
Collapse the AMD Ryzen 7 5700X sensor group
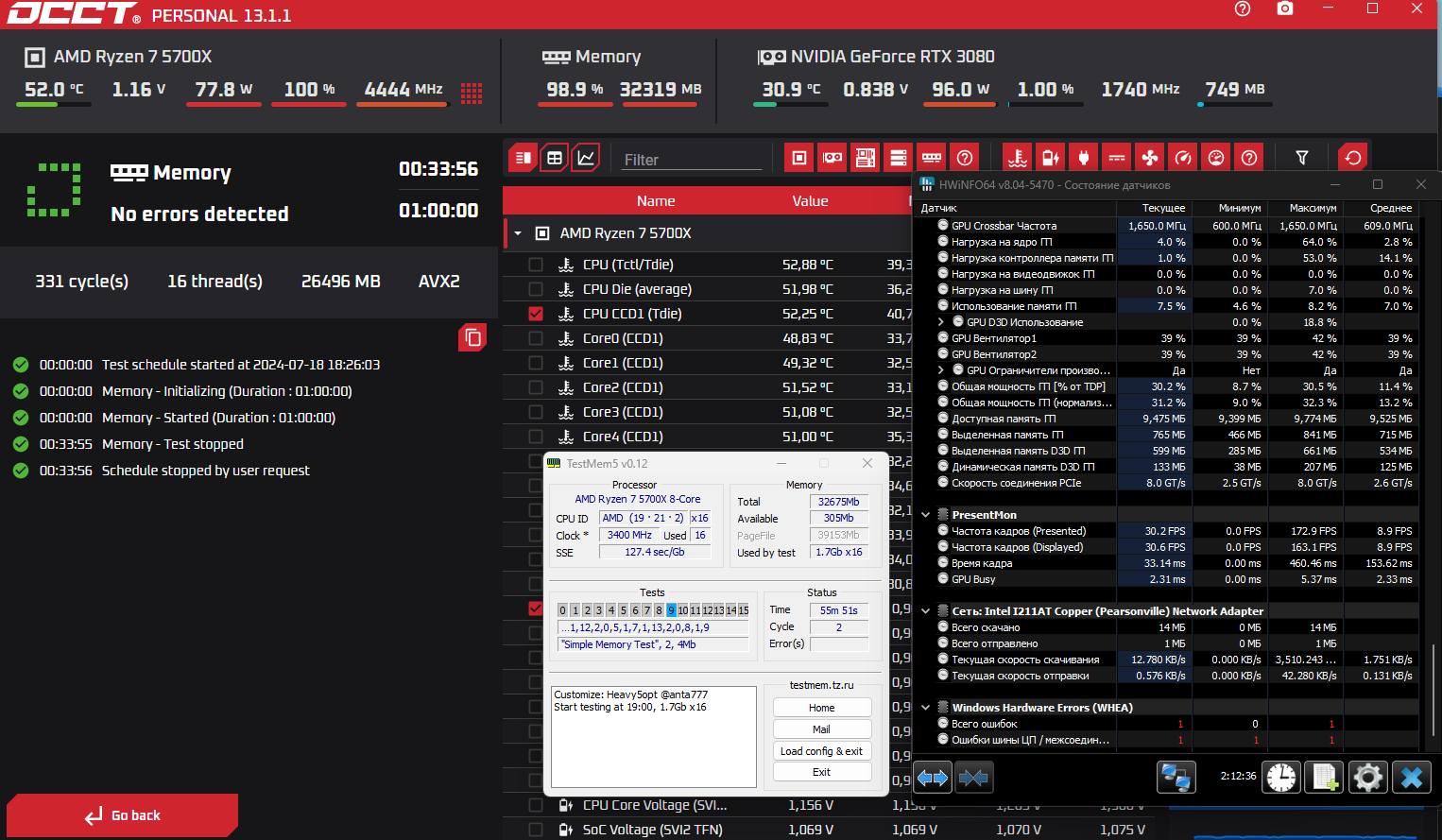pyautogui.click(x=518, y=233)
